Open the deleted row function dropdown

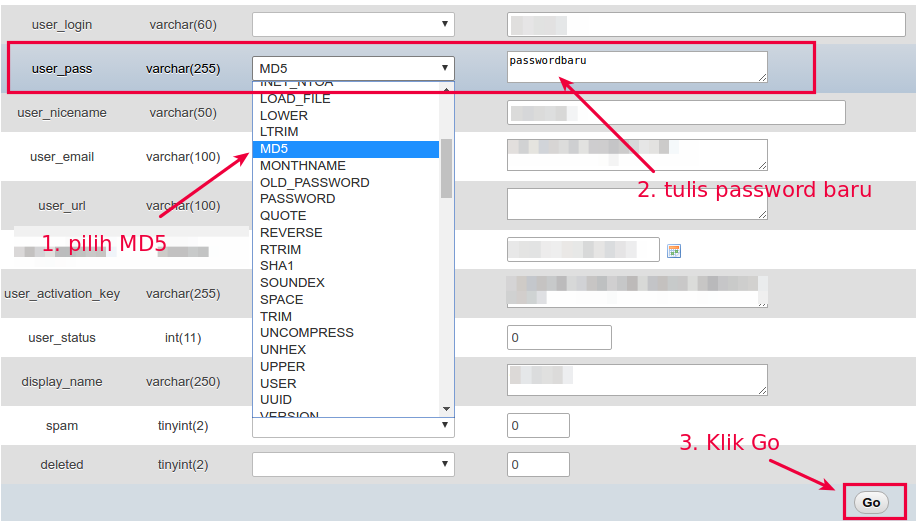pos(353,464)
